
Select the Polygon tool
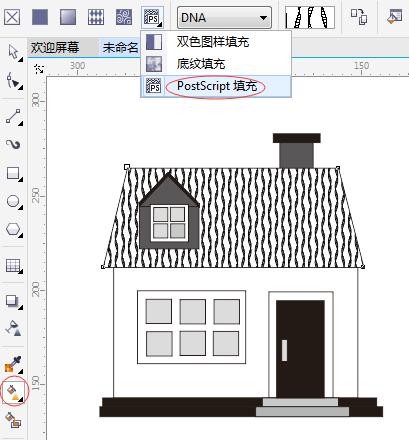pyautogui.click(x=14, y=230)
